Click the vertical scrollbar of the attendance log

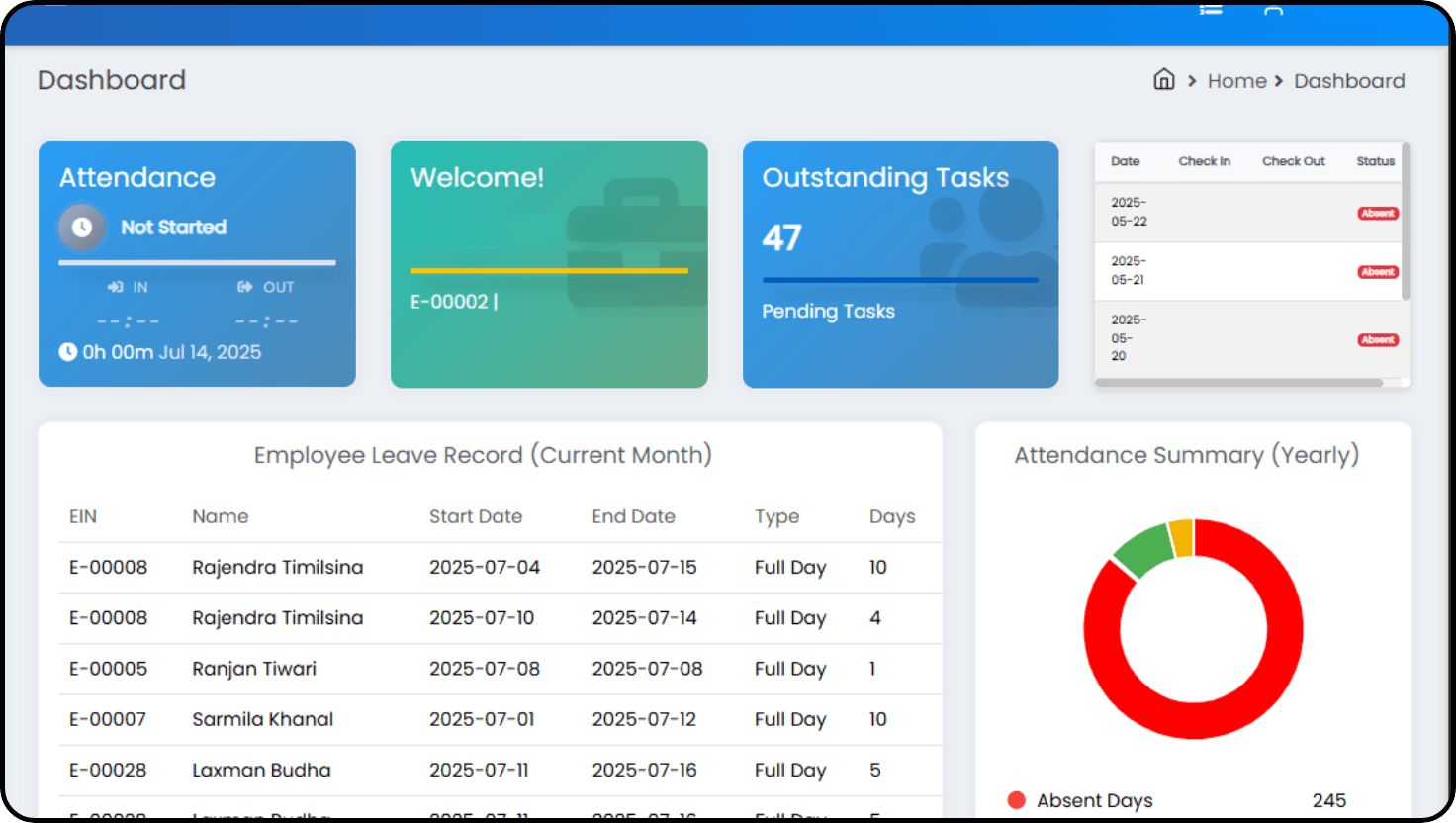click(1406, 223)
